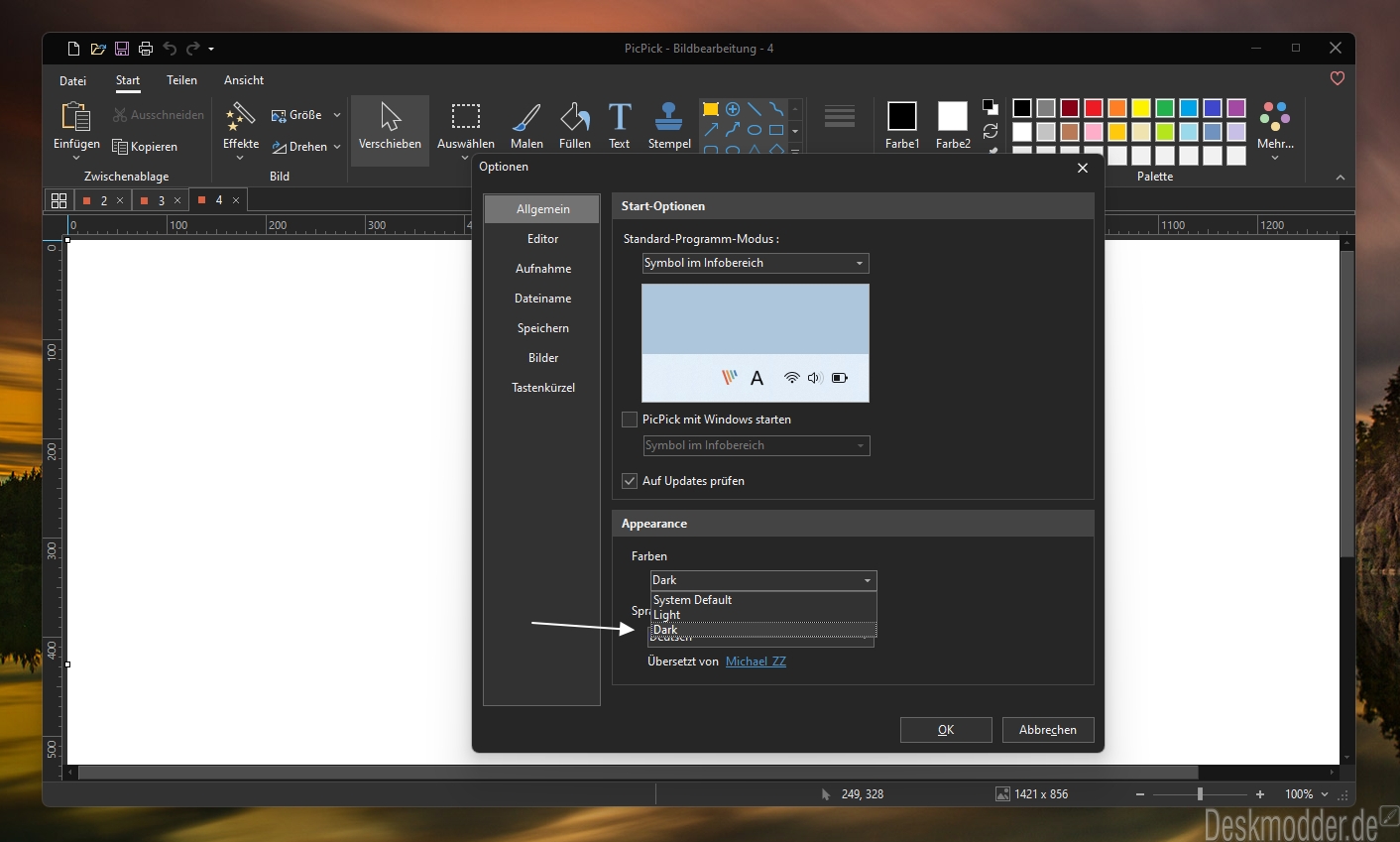
Task: Swap colors with the circular arrows icon
Action: [991, 131]
